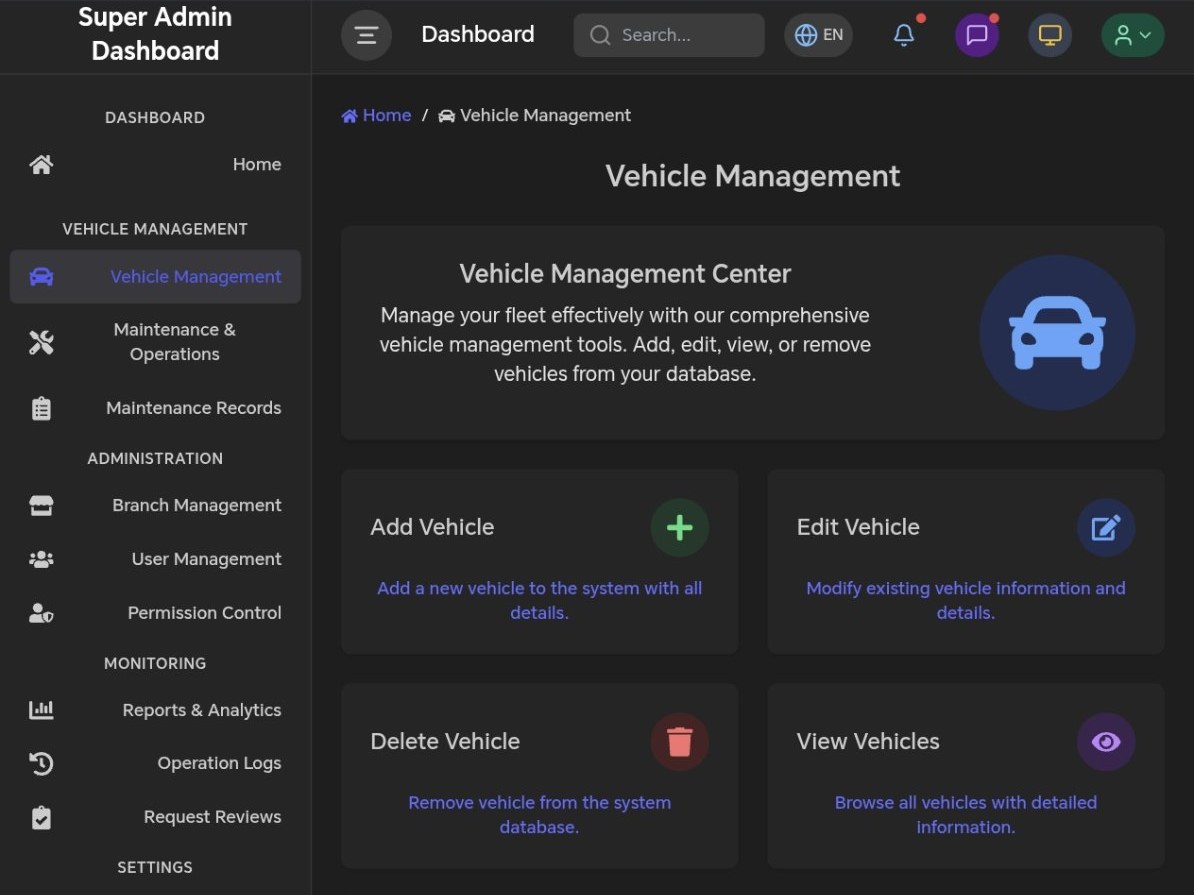The height and width of the screenshot is (895, 1194).
Task: Open Branch Management in sidebar
Action: [x=155, y=506]
